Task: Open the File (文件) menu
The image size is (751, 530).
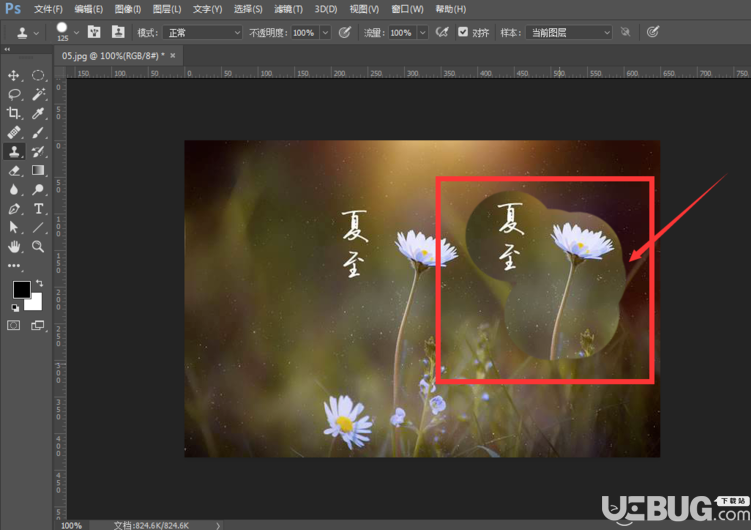Action: tap(48, 9)
